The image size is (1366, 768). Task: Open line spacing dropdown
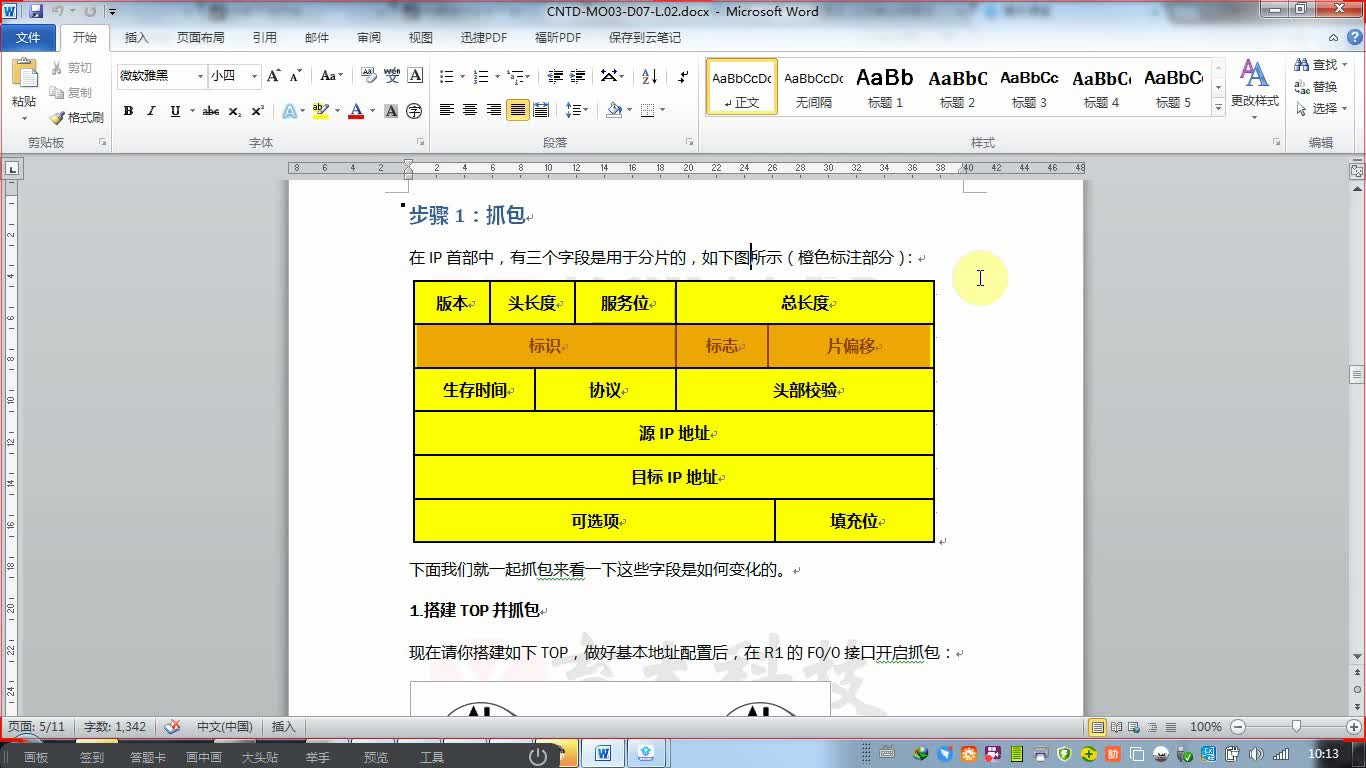tap(577, 110)
